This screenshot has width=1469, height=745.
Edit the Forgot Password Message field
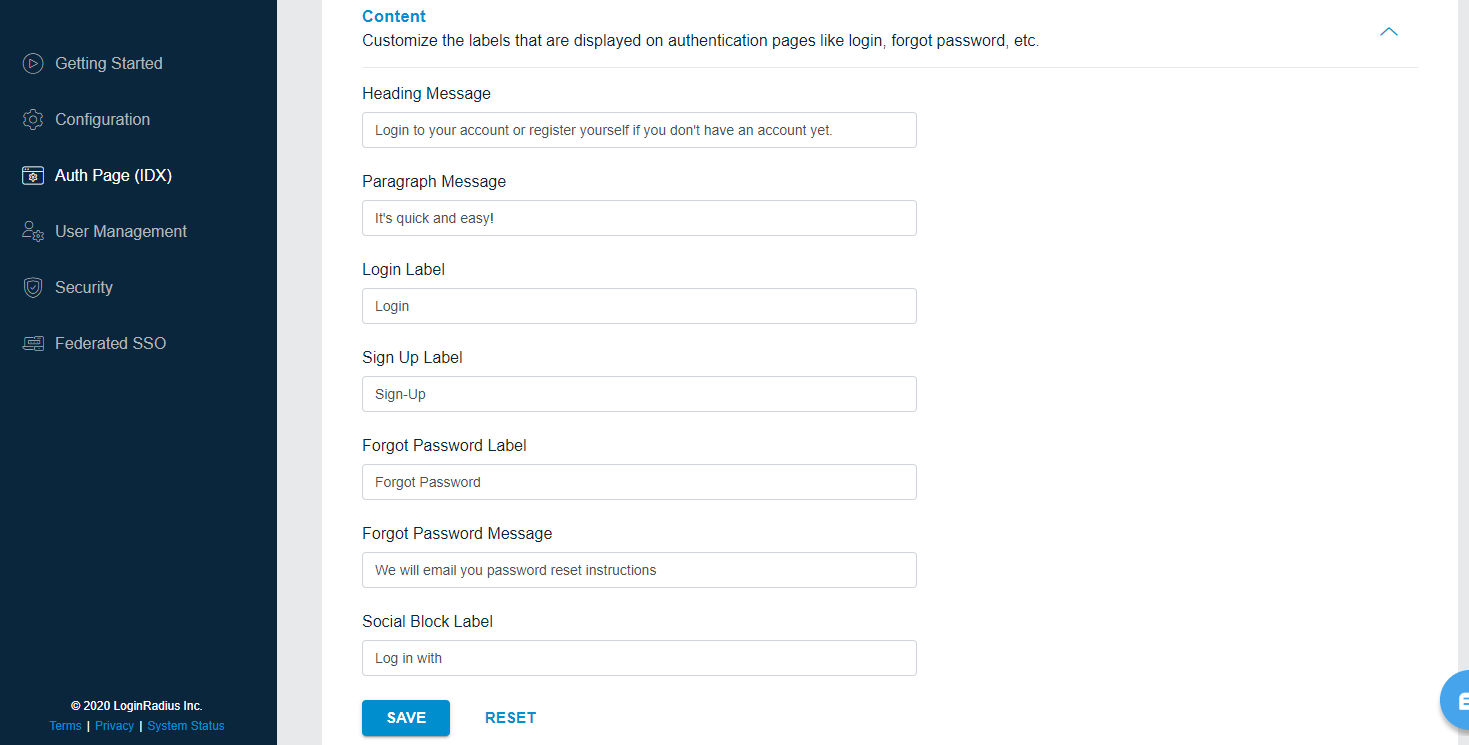(639, 570)
